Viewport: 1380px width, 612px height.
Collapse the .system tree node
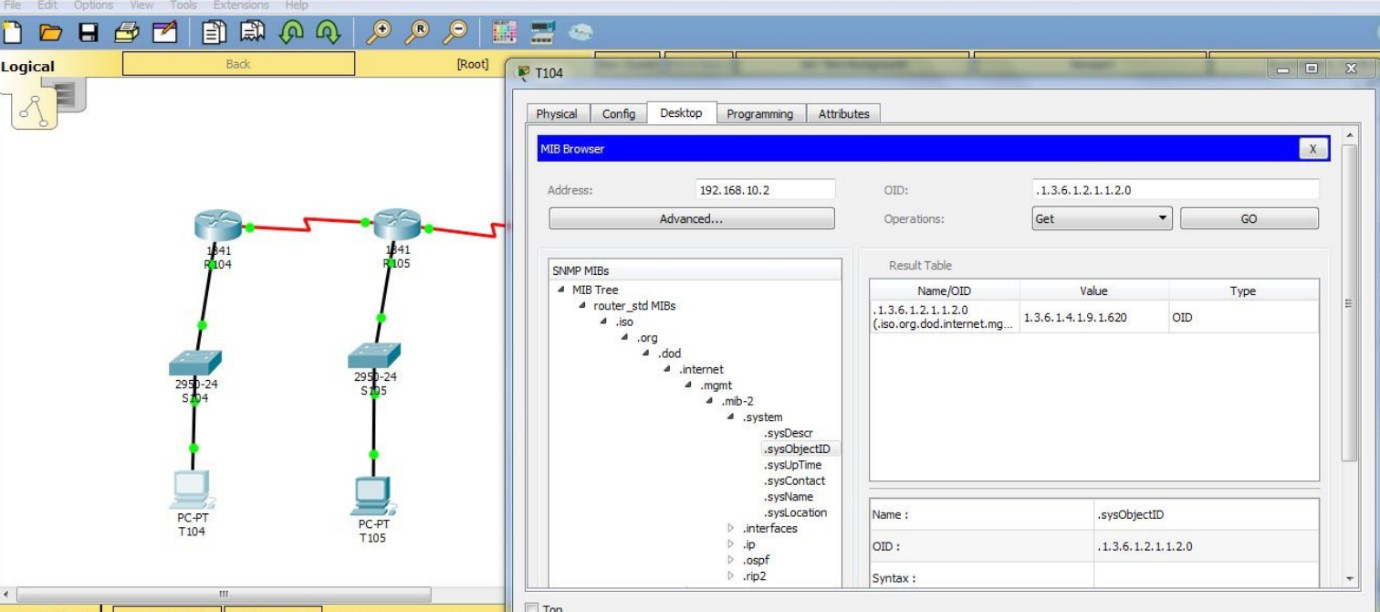coord(731,417)
